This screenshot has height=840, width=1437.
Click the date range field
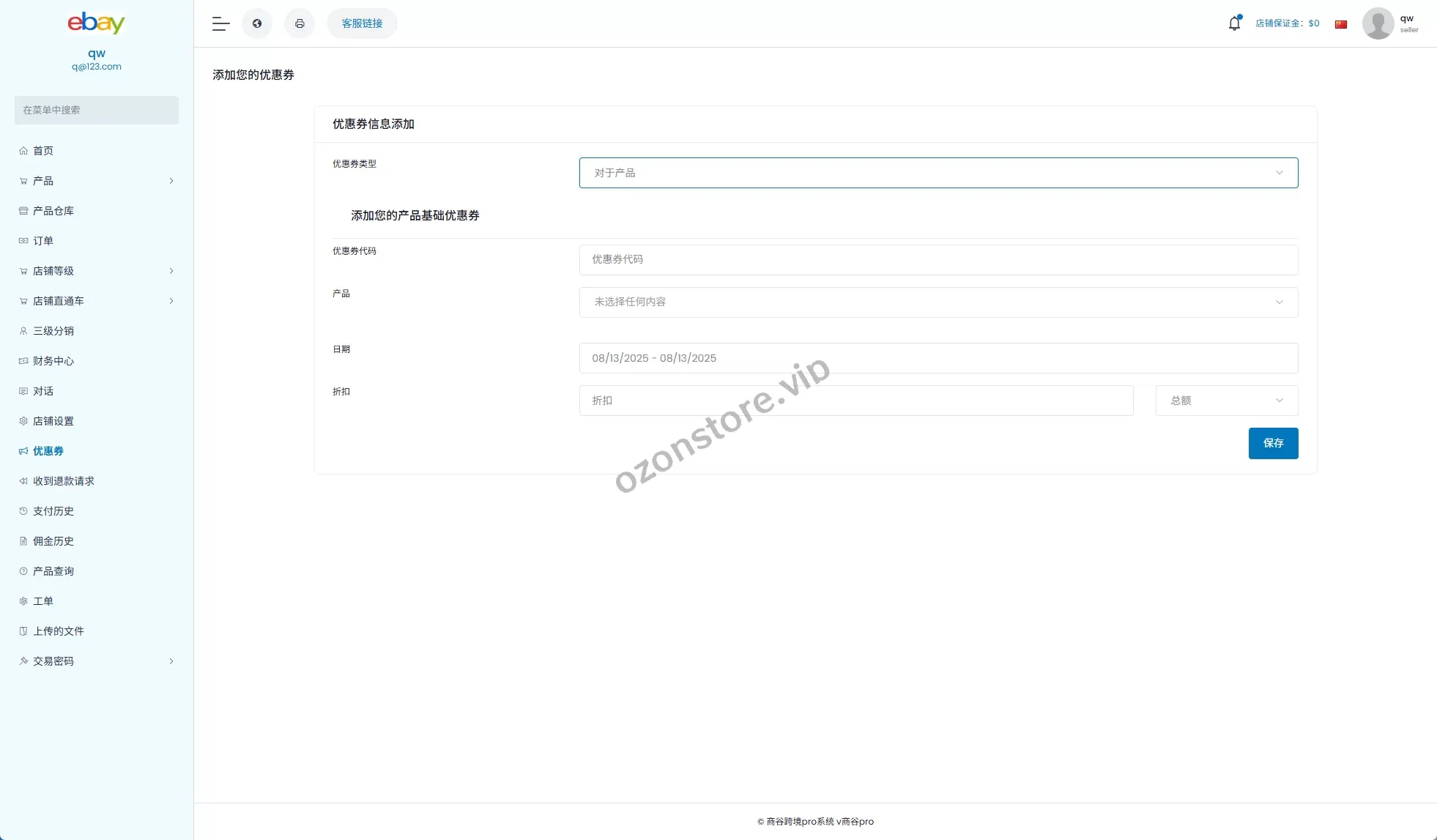click(938, 358)
